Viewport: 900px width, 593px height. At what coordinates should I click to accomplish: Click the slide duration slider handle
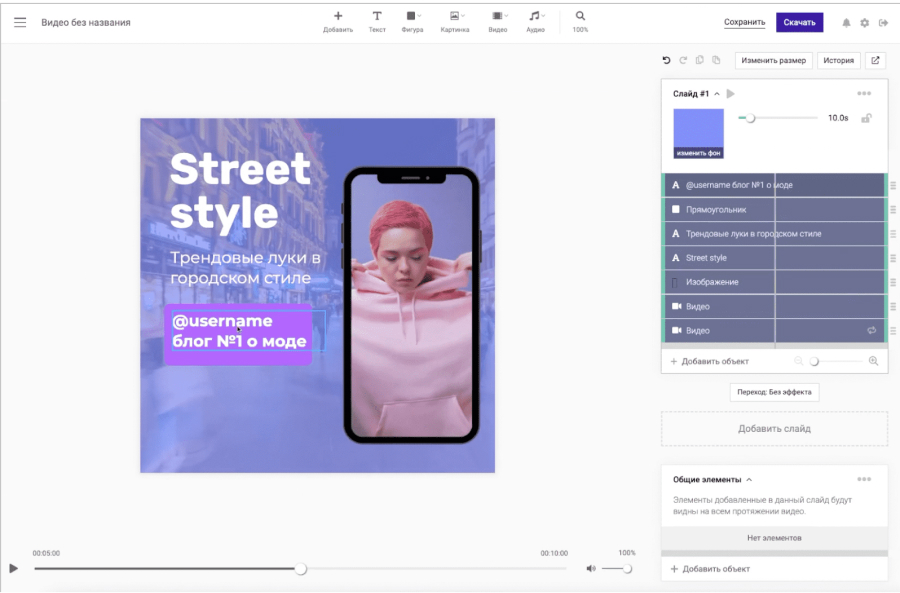tap(750, 118)
